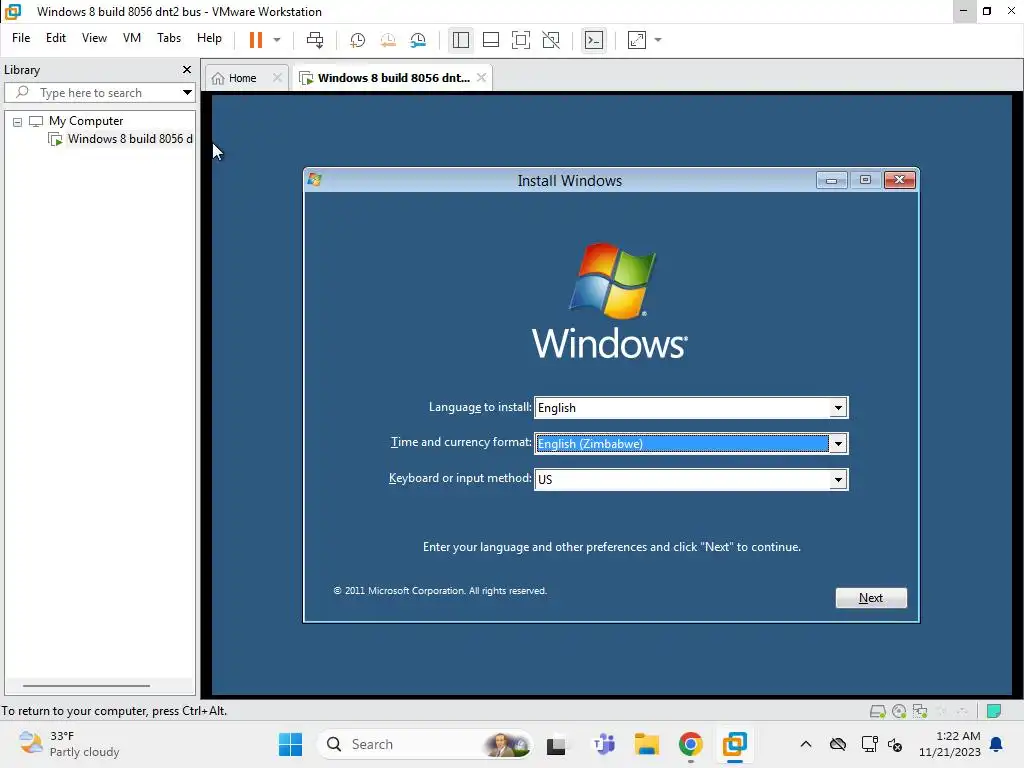Viewport: 1024px width, 768px height.
Task: Open File Explorer from the taskbar
Action: pos(647,744)
